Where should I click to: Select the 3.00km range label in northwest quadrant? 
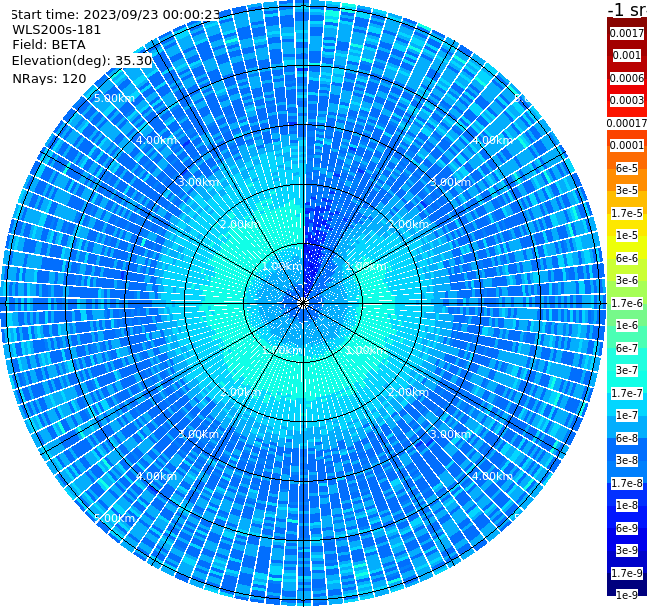click(198, 182)
